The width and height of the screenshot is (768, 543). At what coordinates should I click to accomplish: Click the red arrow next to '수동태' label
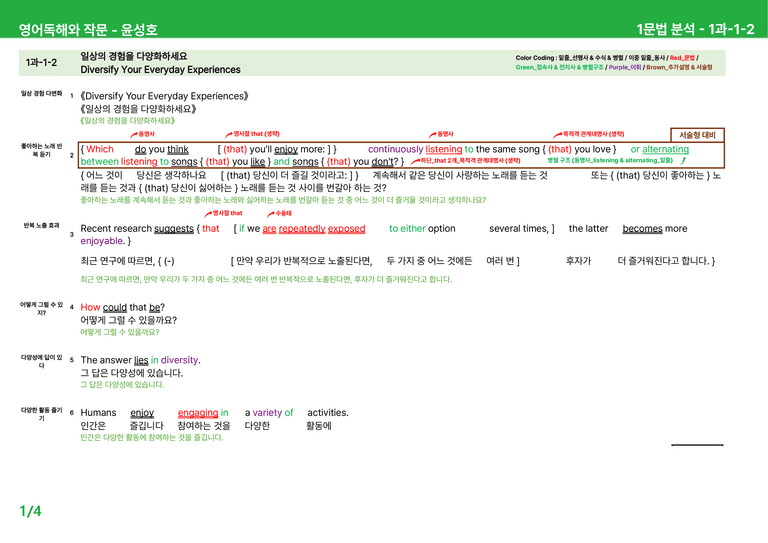click(x=271, y=214)
